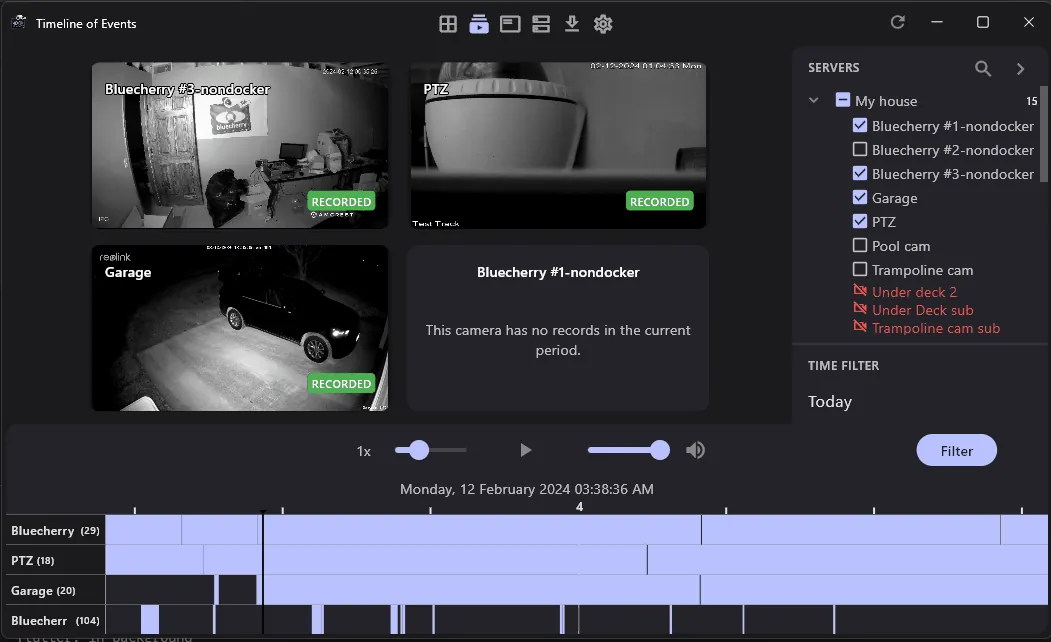
Task: Click the server device count 15
Action: [x=1032, y=101]
